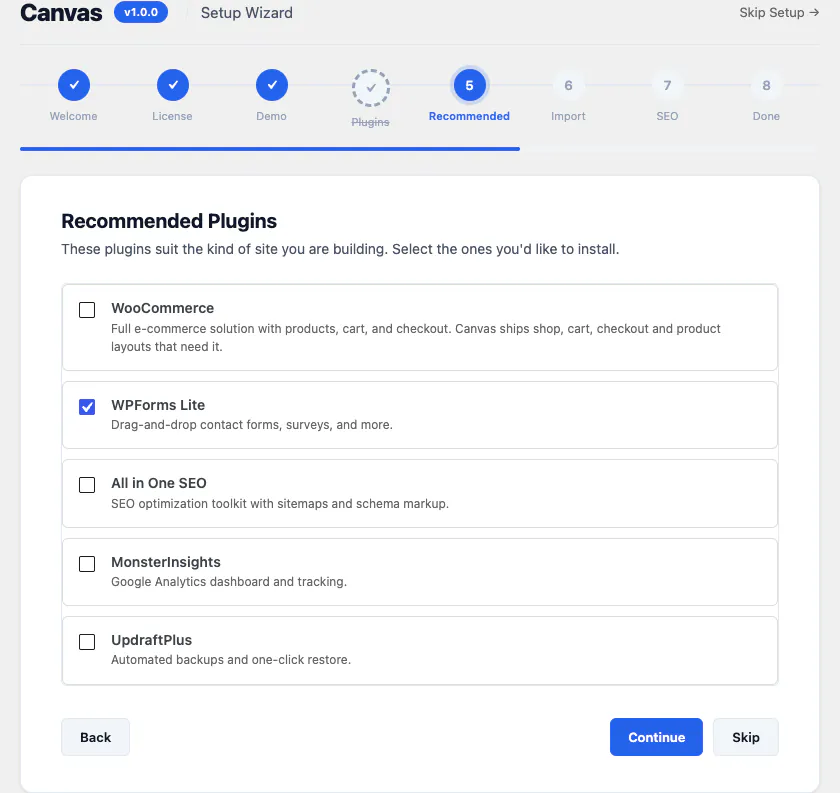Click the skipped Plugins step dashed circle
The width and height of the screenshot is (840, 793).
(371, 88)
